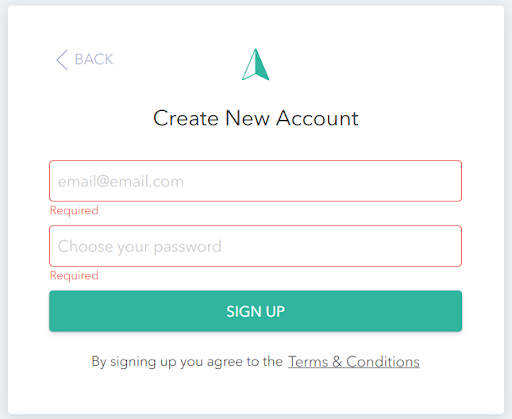Click the left-pointing chevron beside BACK
The width and height of the screenshot is (512, 419).
(62, 60)
